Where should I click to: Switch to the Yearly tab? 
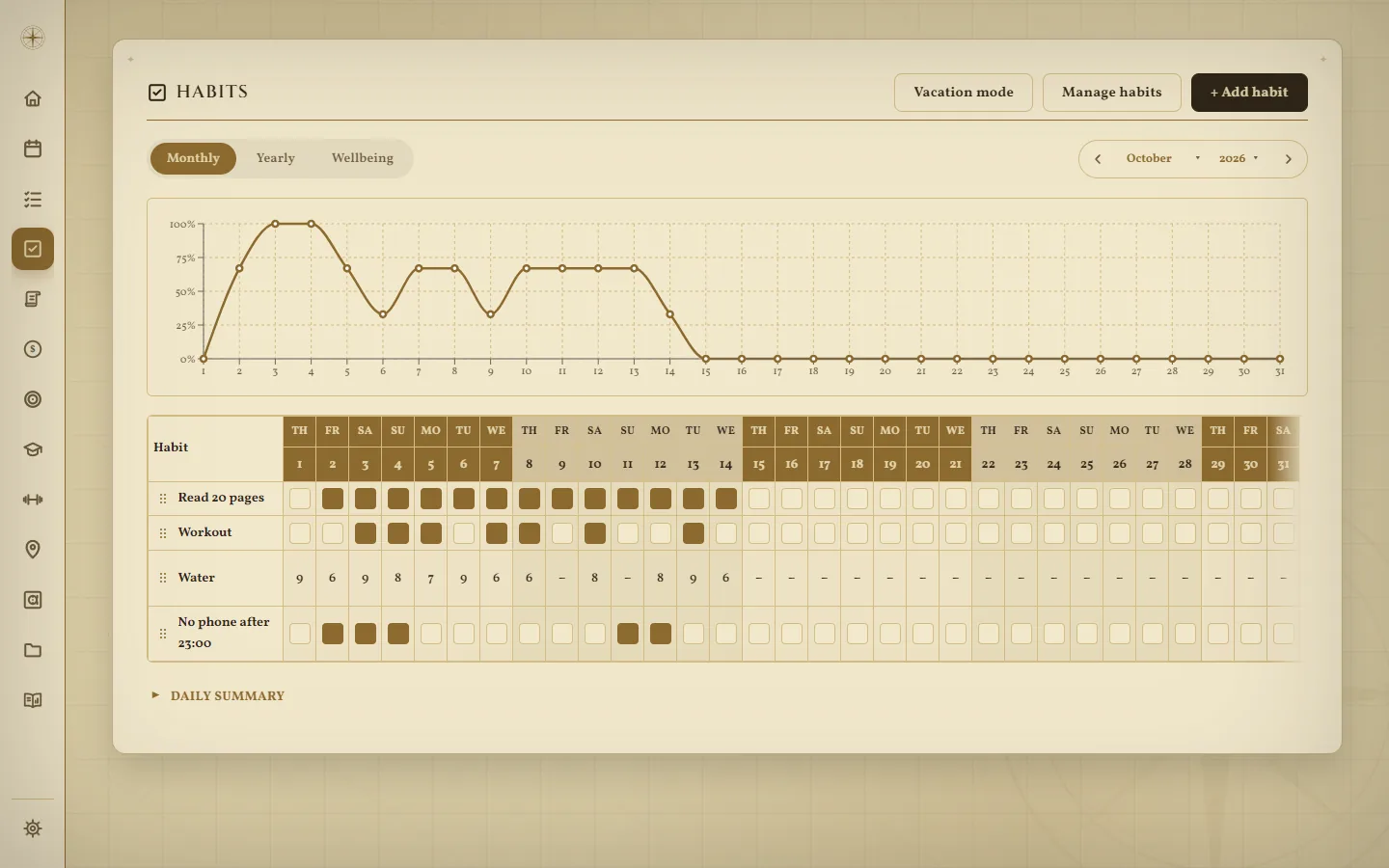pos(276,158)
